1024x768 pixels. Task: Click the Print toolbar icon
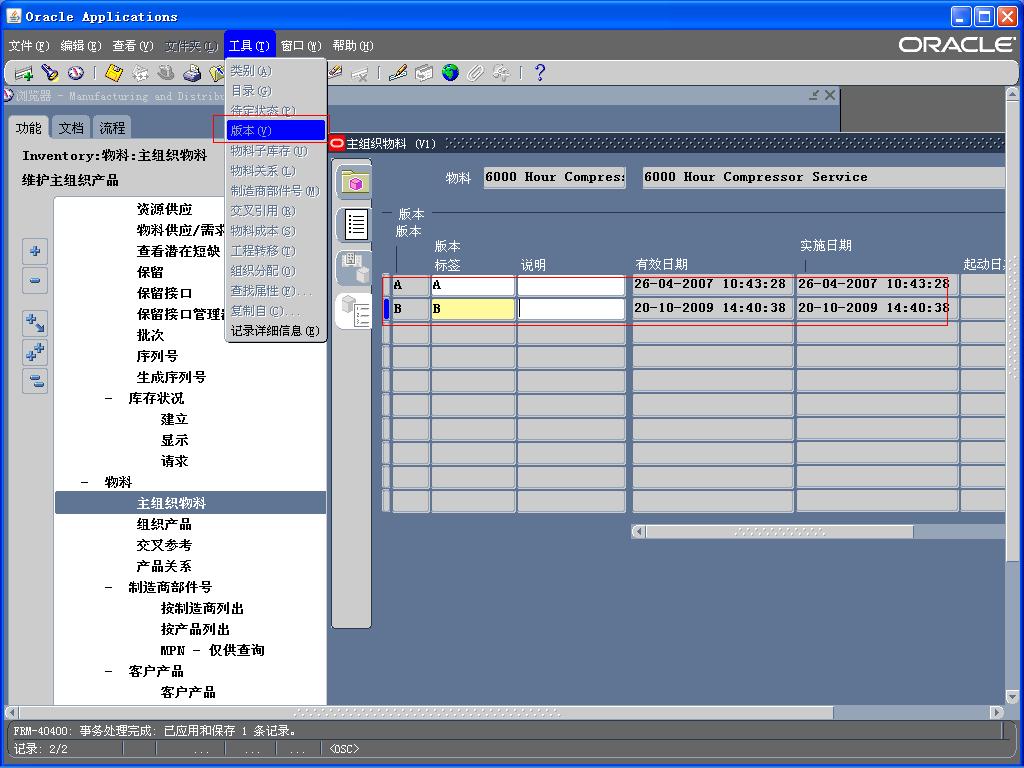(192, 73)
